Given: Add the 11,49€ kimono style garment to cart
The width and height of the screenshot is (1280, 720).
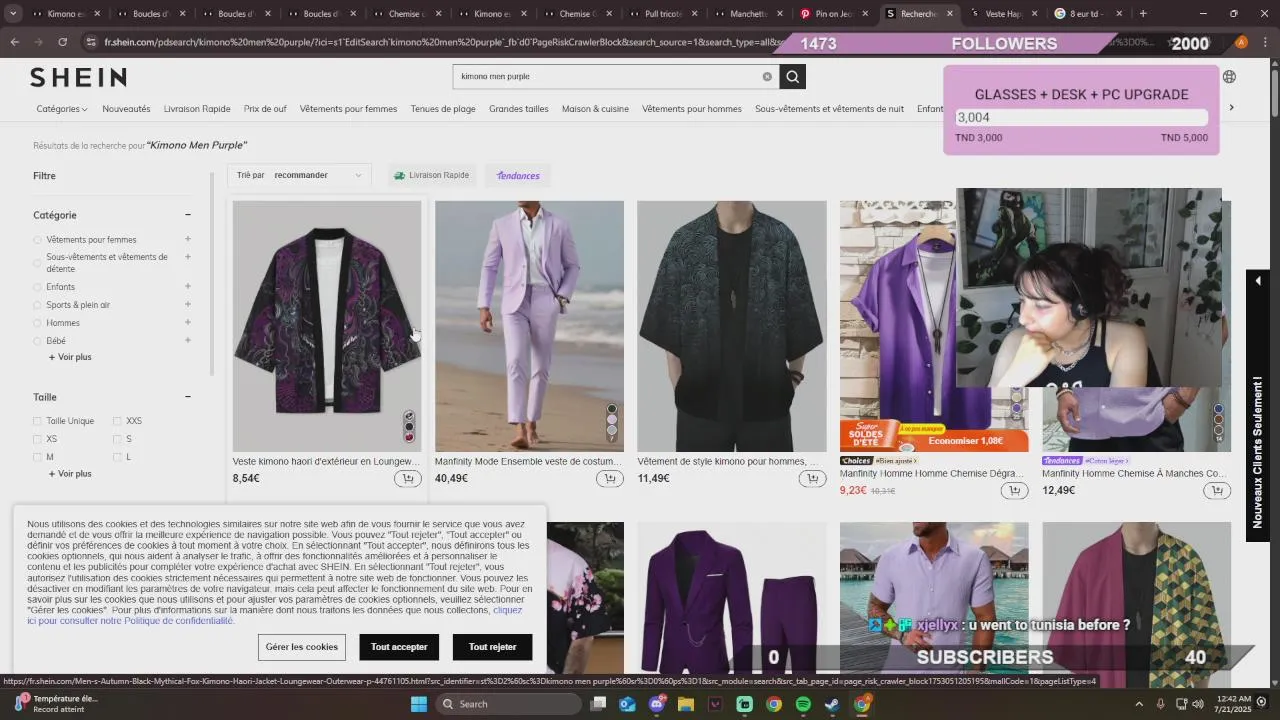Looking at the screenshot, I should pos(812,479).
